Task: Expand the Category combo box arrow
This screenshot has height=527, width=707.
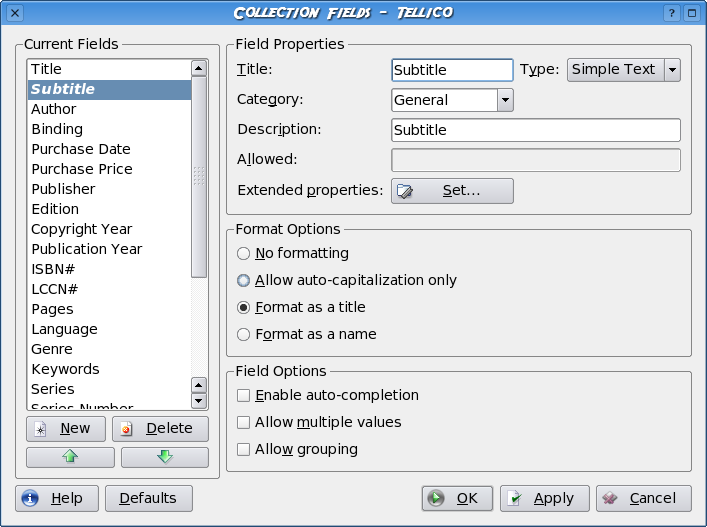Action: (x=505, y=100)
